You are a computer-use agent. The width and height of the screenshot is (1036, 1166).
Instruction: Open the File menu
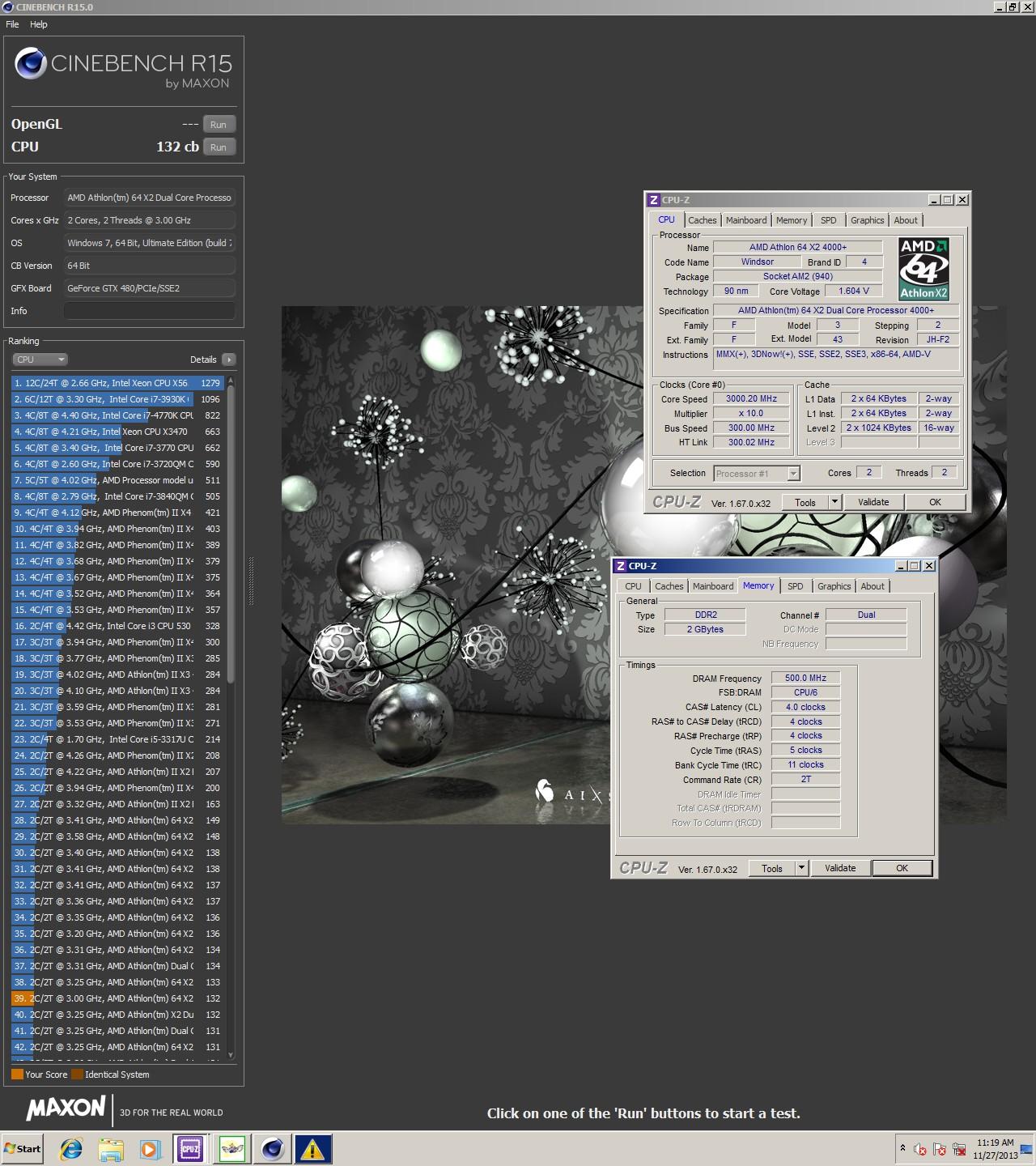point(12,24)
